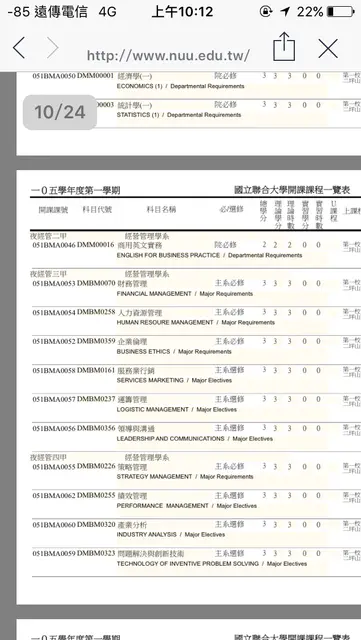The height and width of the screenshot is (640, 361).
Task: Tap course code 051BMA0055 for Strategy Management
Action: (54, 466)
